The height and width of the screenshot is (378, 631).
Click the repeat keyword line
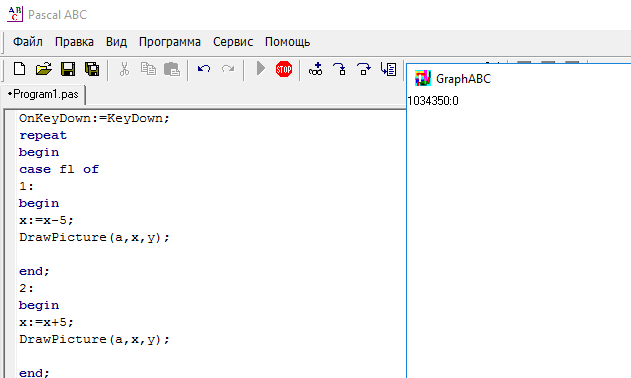click(x=43, y=136)
